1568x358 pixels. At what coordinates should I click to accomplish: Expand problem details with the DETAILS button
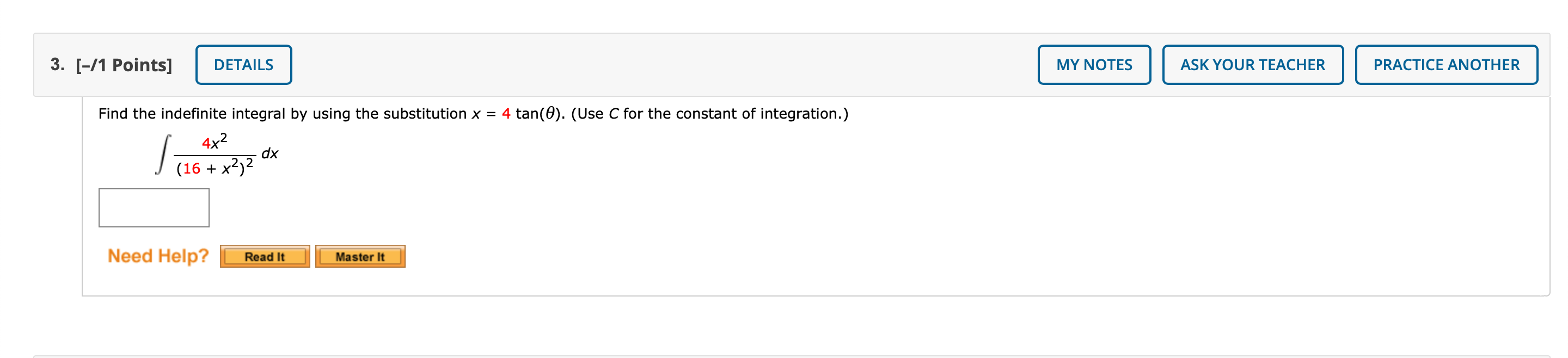coord(243,64)
